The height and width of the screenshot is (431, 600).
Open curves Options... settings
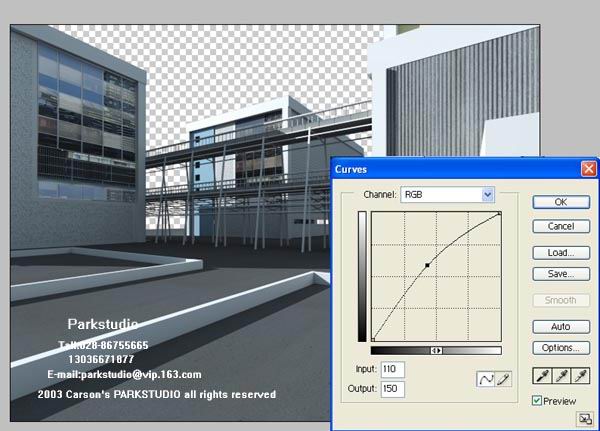561,348
